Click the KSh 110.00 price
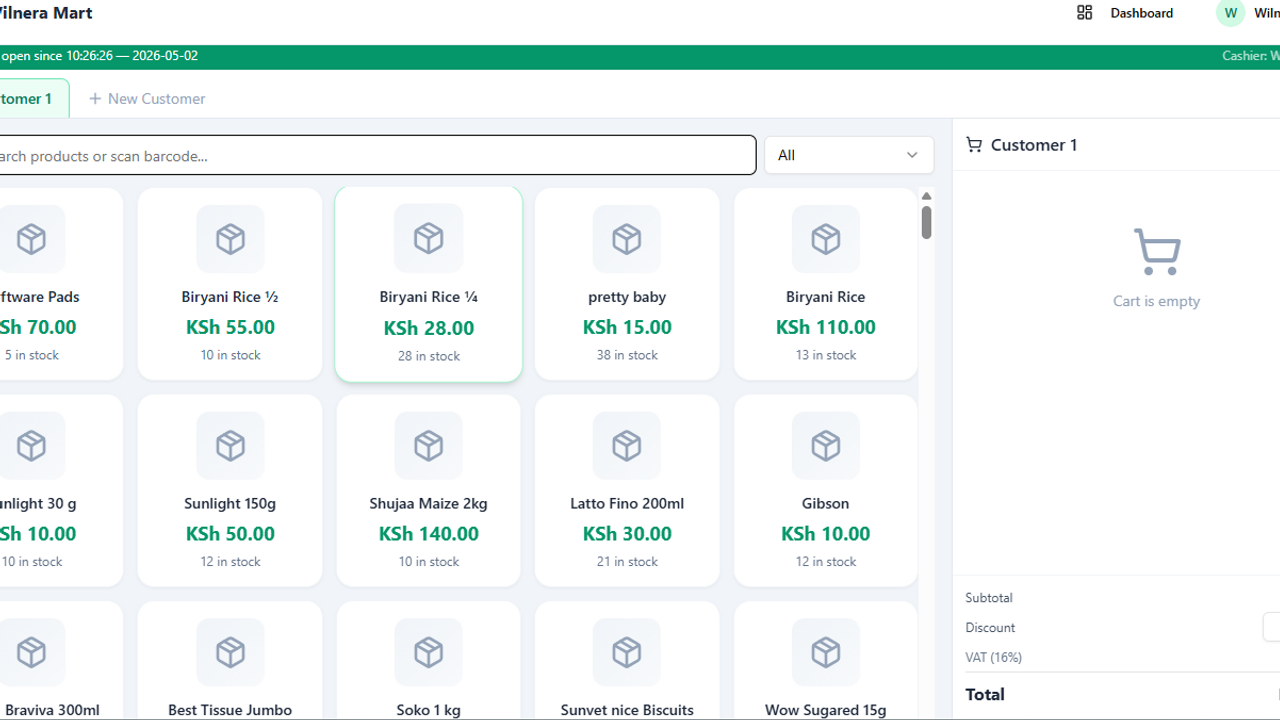The width and height of the screenshot is (1280, 720). click(826, 327)
